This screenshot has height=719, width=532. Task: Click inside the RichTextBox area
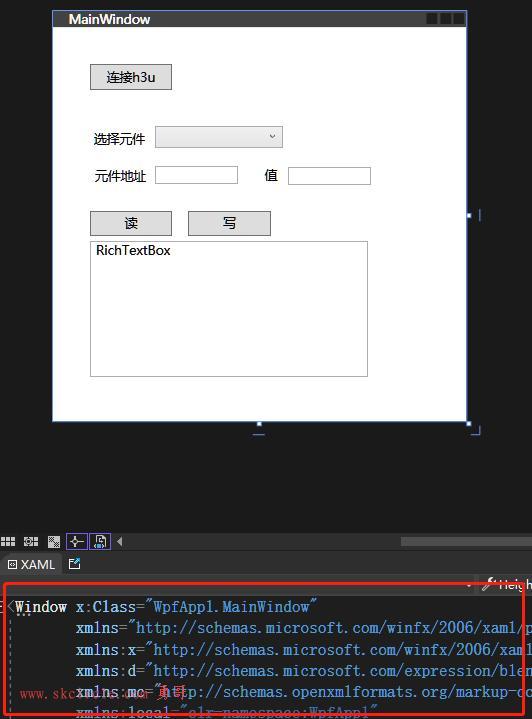tap(229, 309)
